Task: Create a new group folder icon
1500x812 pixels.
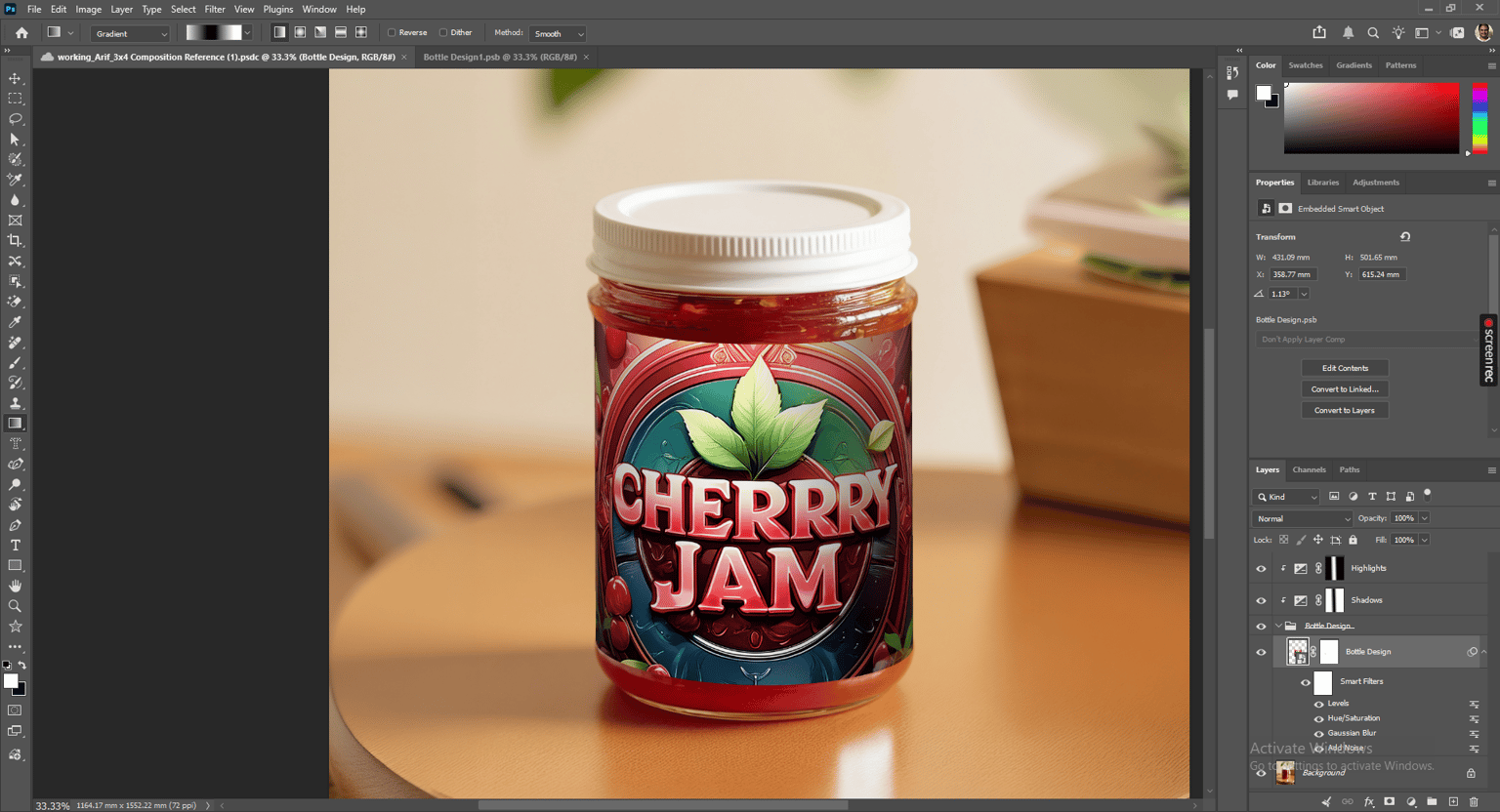Action: [1432, 801]
